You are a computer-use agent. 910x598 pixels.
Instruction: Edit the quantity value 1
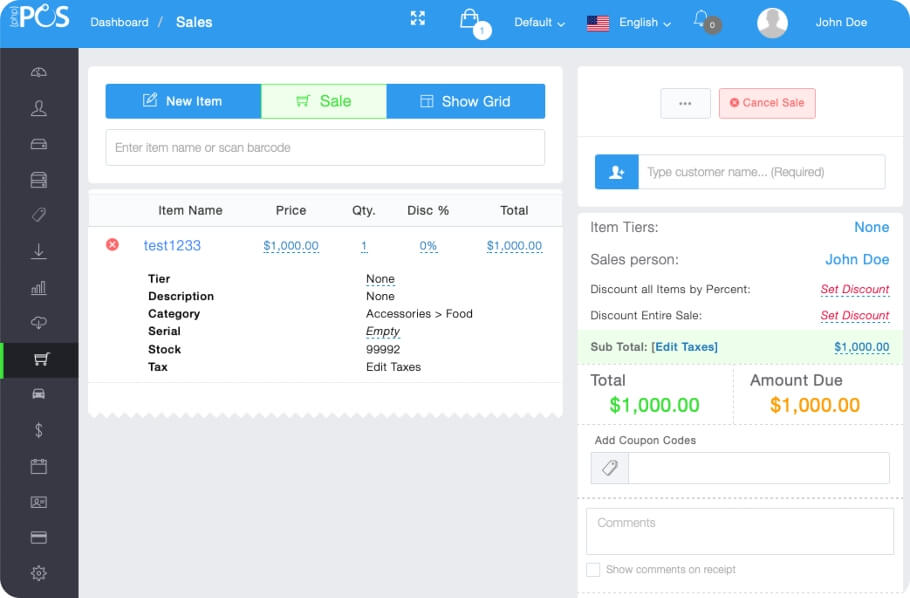tap(364, 246)
